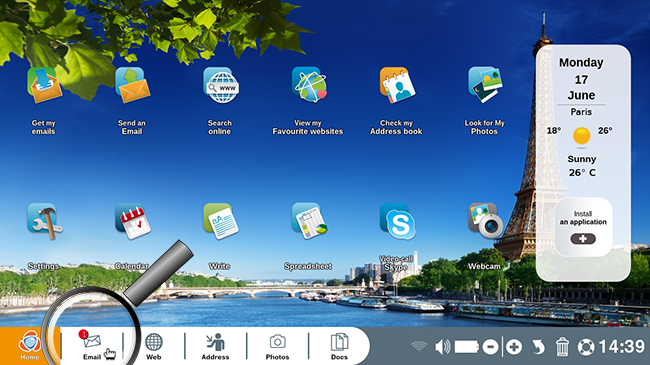Go to Home in taskbar

point(29,346)
